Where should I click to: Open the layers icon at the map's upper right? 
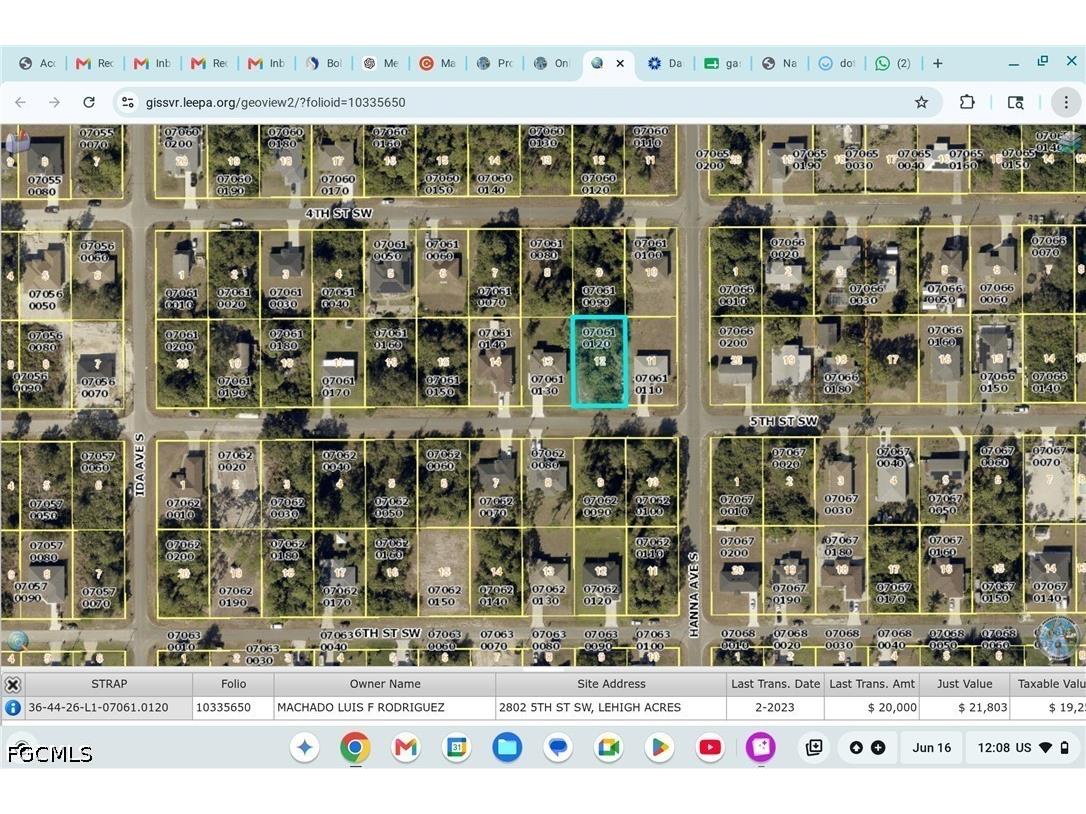point(1069,142)
